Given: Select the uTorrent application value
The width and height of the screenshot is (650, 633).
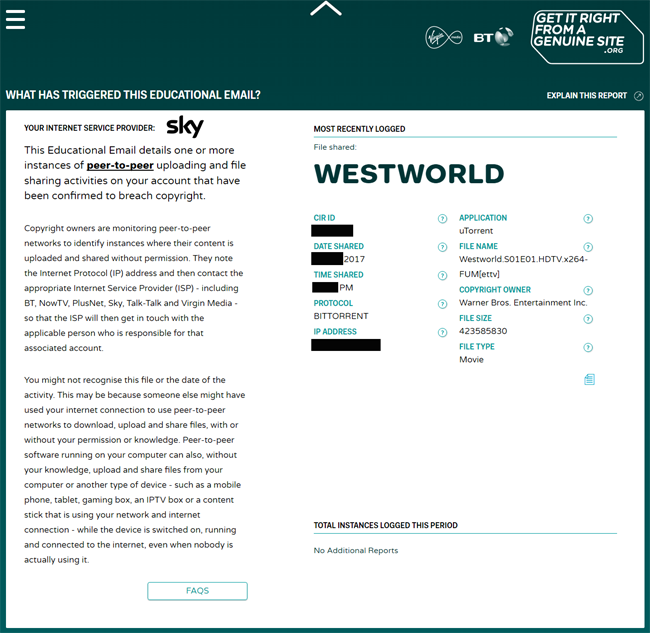Looking at the screenshot, I should (x=476, y=231).
